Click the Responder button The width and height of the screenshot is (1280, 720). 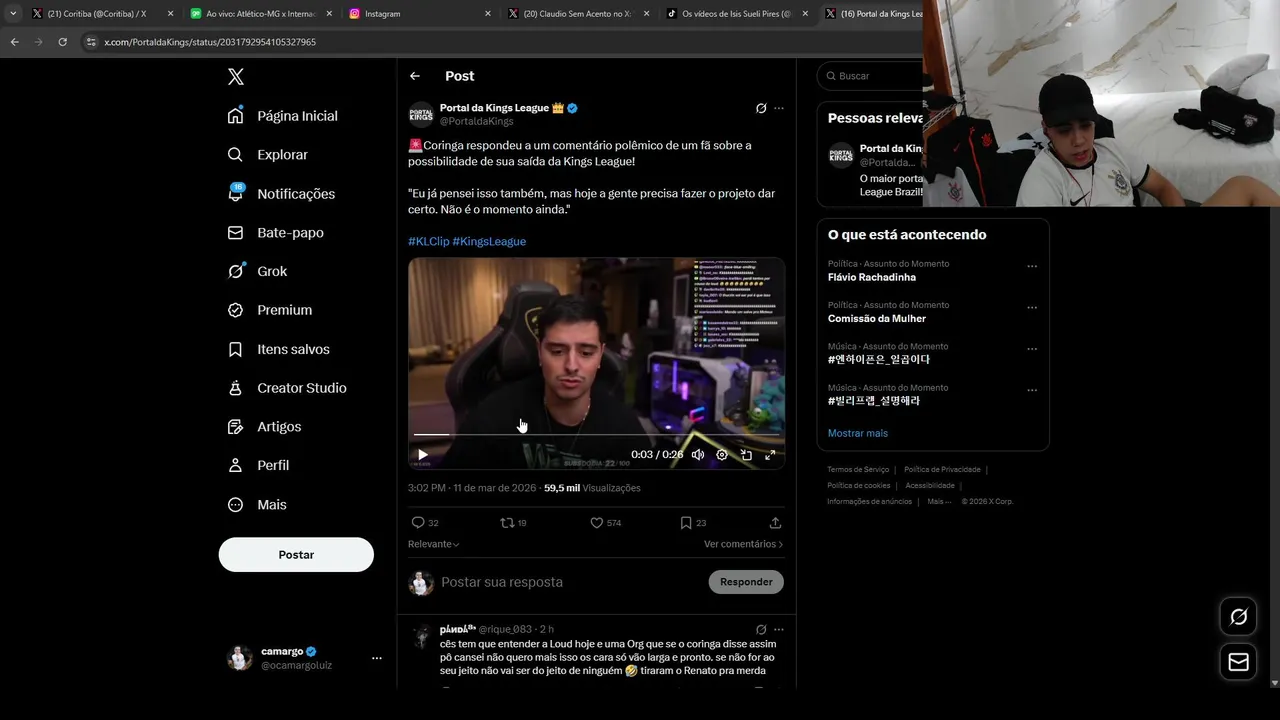click(746, 582)
